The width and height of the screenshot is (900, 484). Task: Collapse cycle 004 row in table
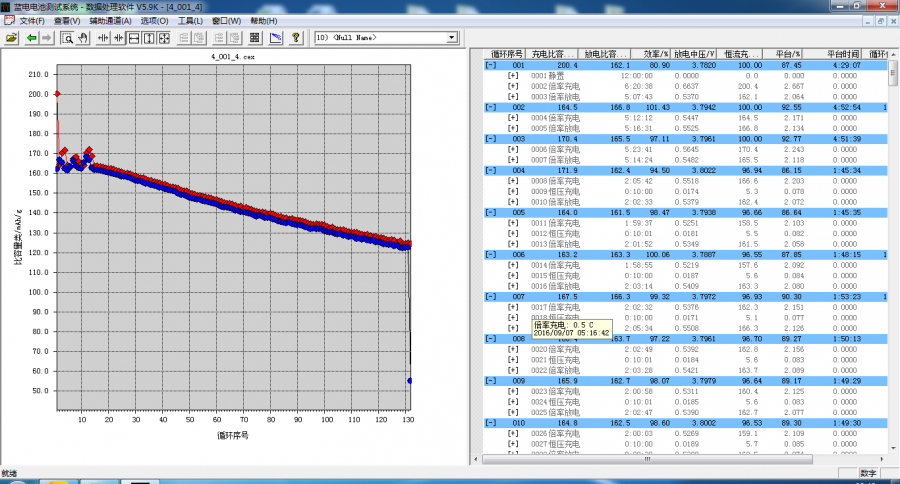(x=490, y=170)
